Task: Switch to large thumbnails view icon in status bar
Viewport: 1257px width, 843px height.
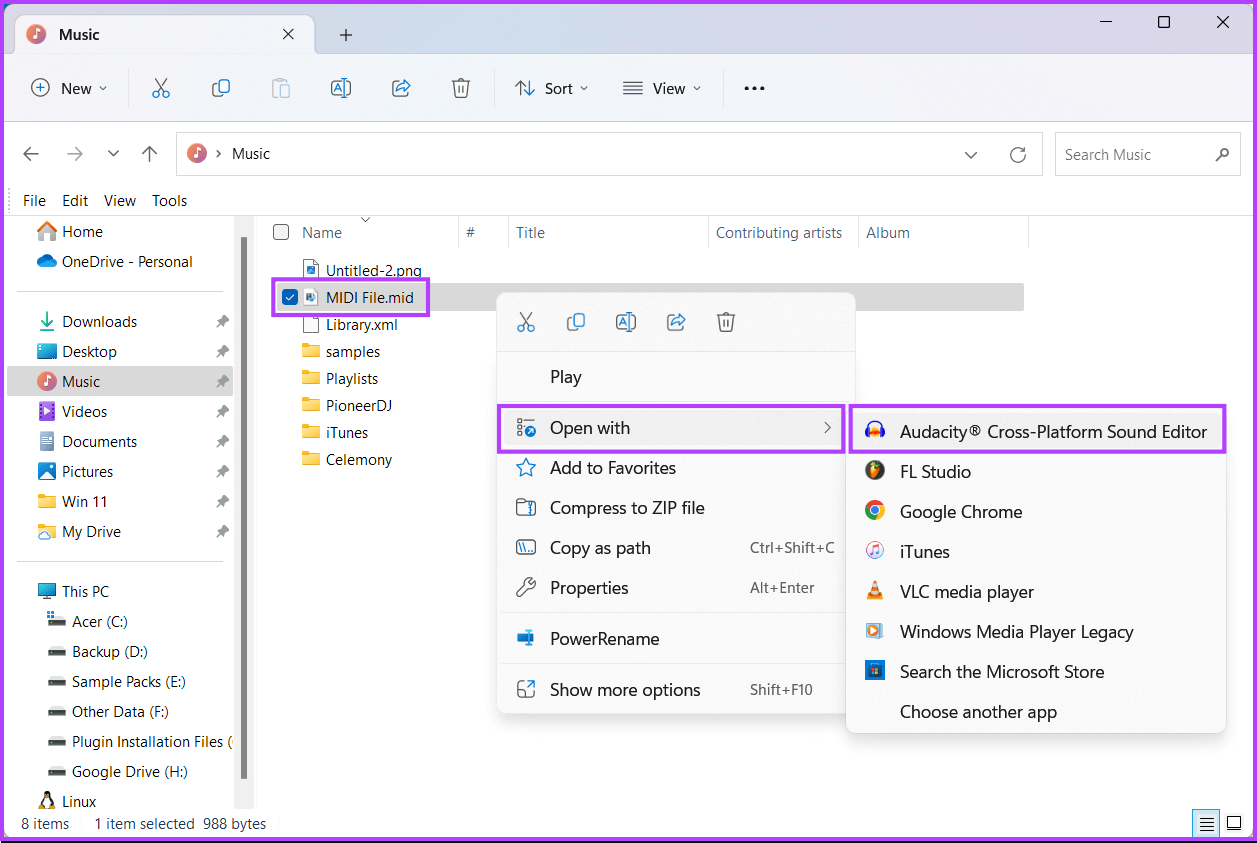Action: point(1234,824)
